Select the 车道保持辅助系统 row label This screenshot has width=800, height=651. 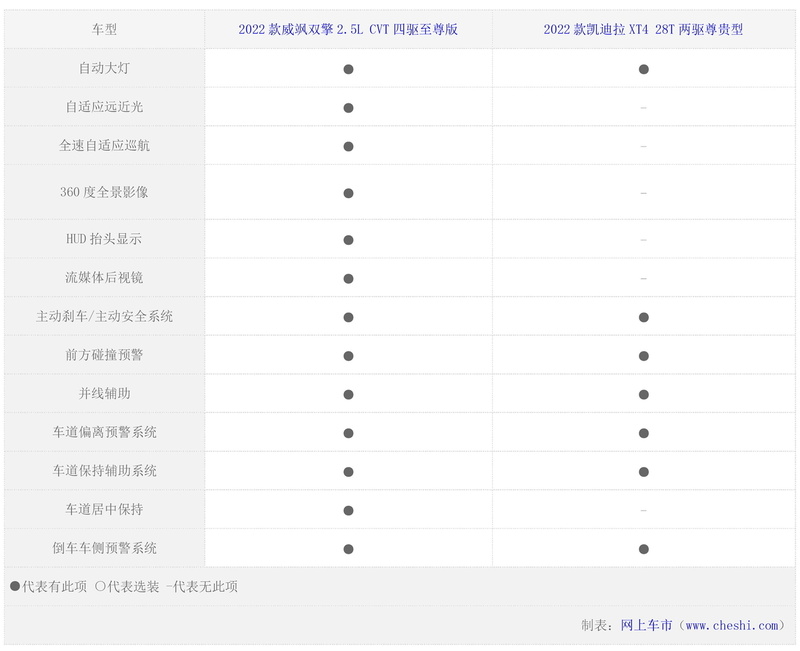coord(104,471)
